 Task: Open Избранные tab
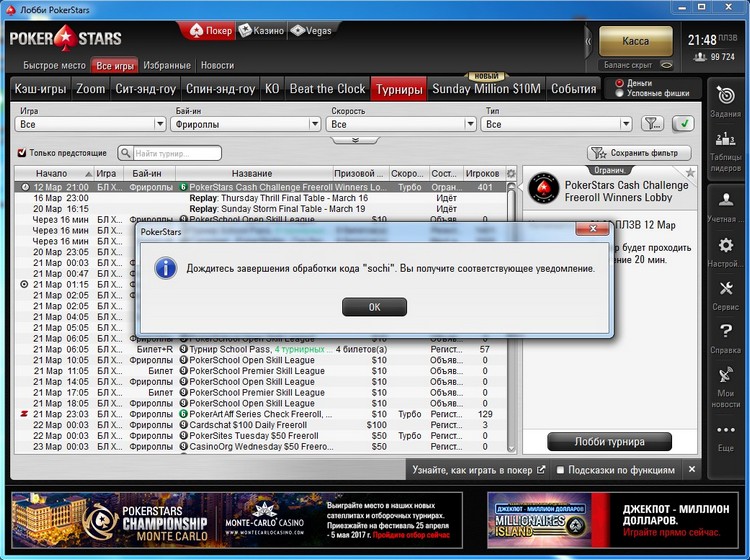click(167, 66)
